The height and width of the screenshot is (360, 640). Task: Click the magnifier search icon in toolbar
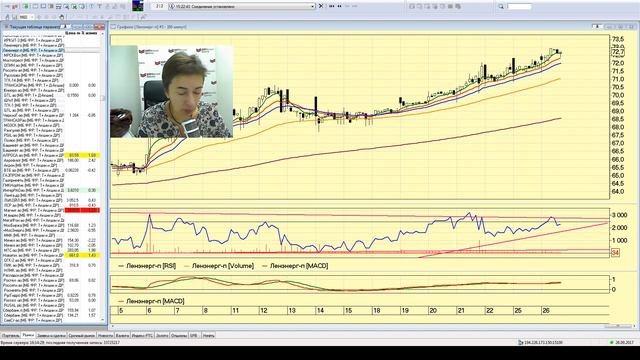[501, 7]
